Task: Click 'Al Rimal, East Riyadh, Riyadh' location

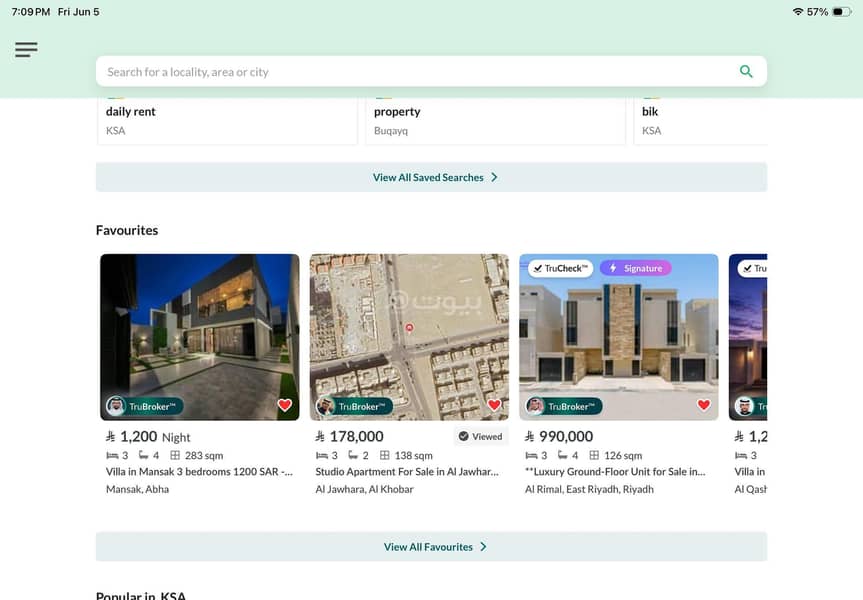Action: coord(589,489)
